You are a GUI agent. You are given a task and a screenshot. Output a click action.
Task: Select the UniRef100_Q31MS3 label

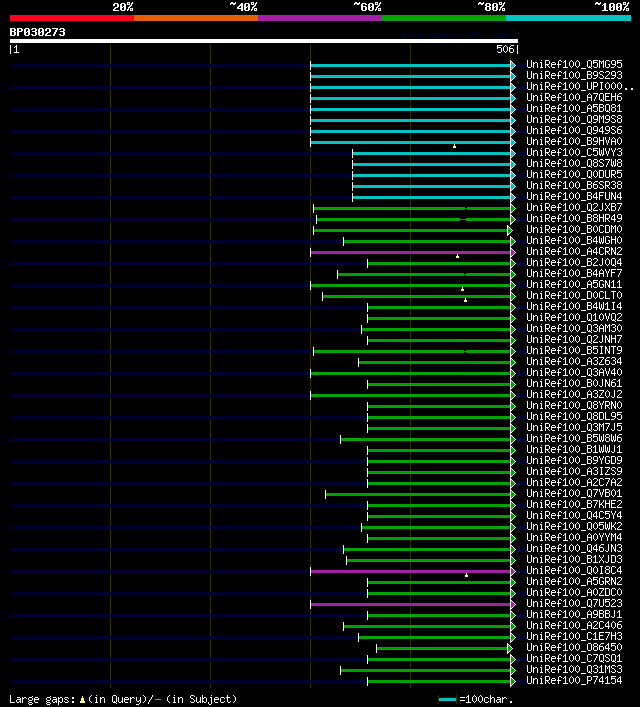tap(574, 669)
